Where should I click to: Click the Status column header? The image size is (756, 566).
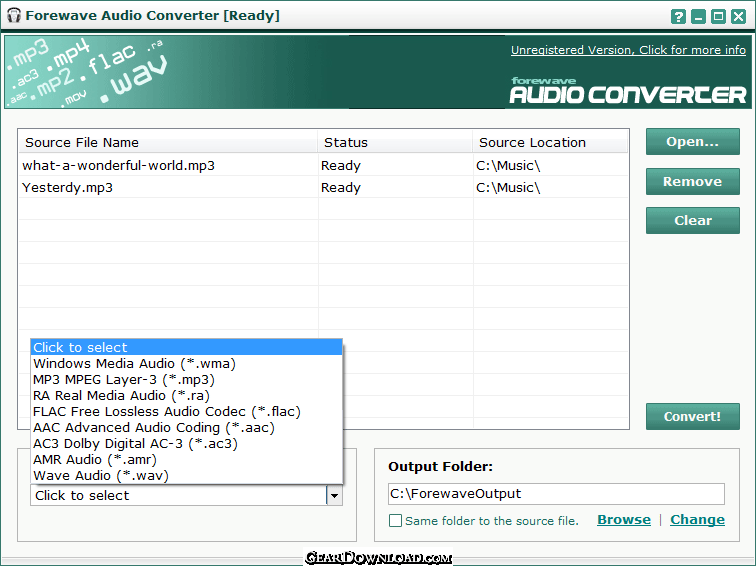point(395,143)
